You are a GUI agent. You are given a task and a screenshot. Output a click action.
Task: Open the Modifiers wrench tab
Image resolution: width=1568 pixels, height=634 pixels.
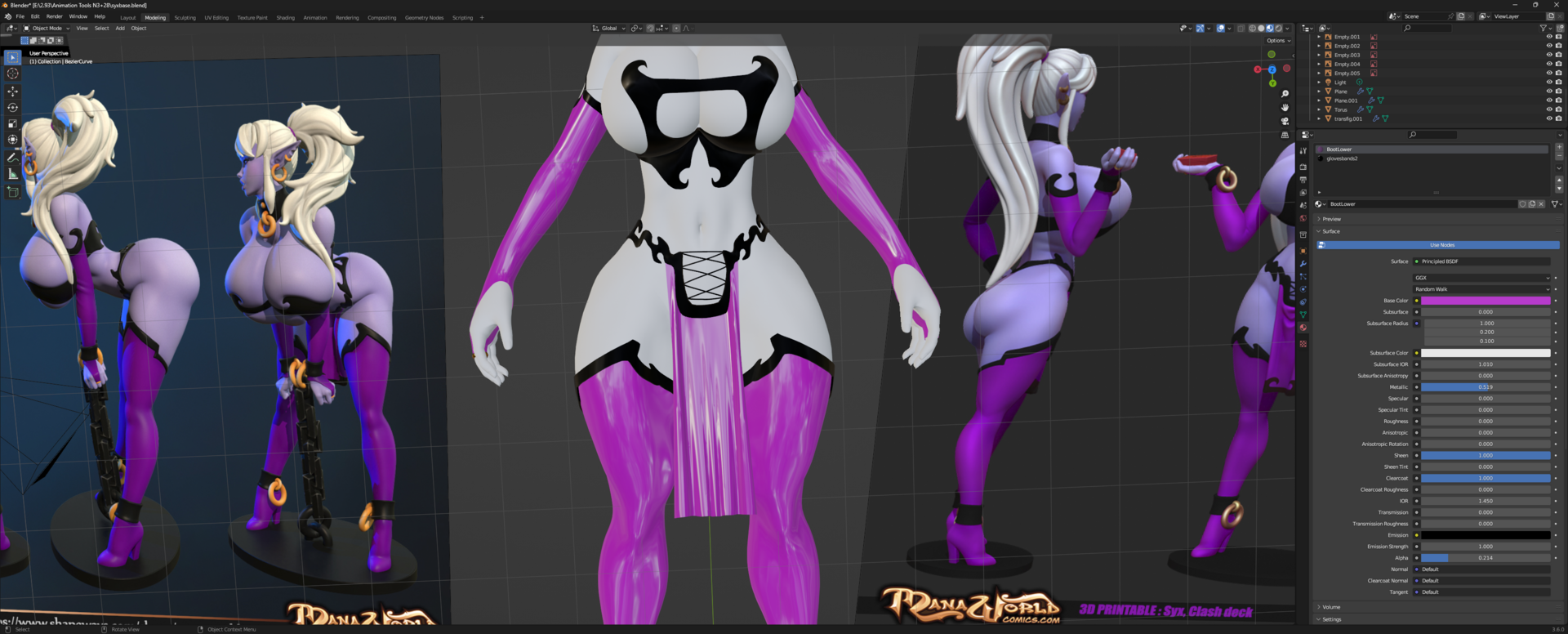click(1303, 264)
